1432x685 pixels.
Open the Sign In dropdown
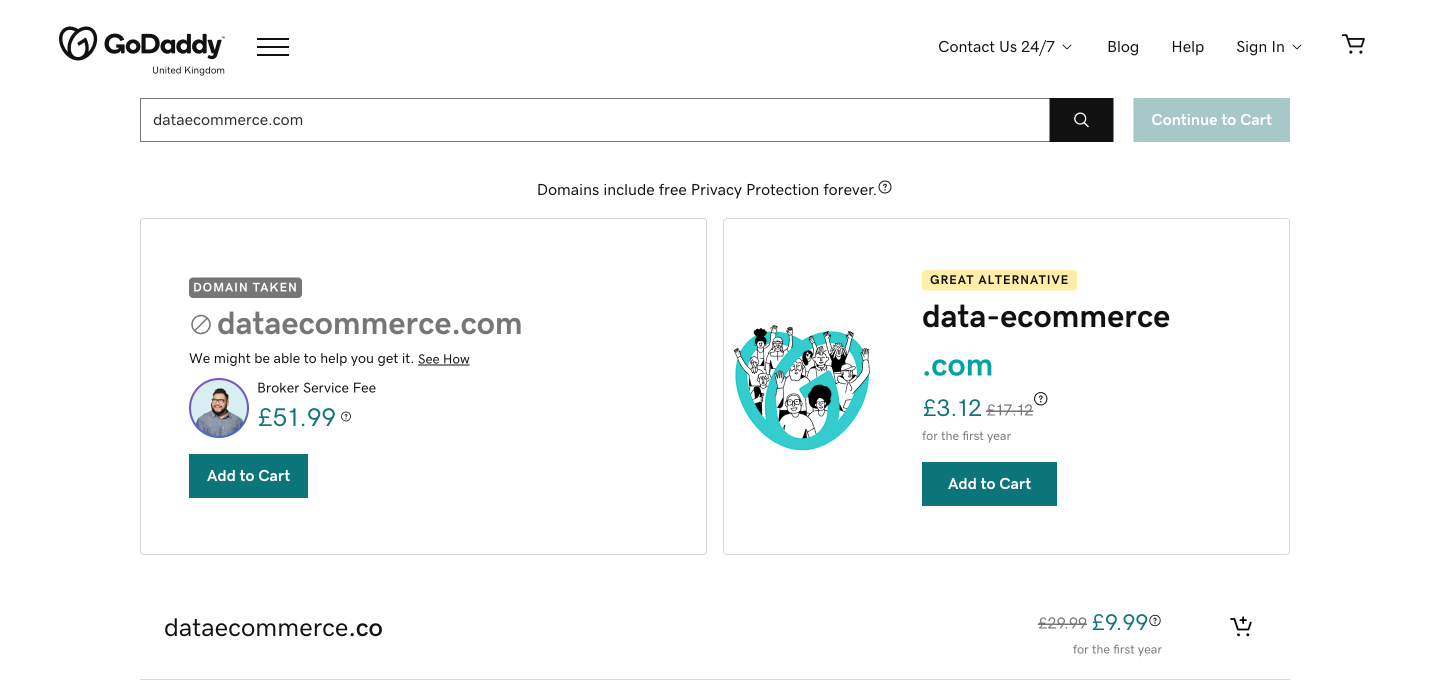point(1267,46)
